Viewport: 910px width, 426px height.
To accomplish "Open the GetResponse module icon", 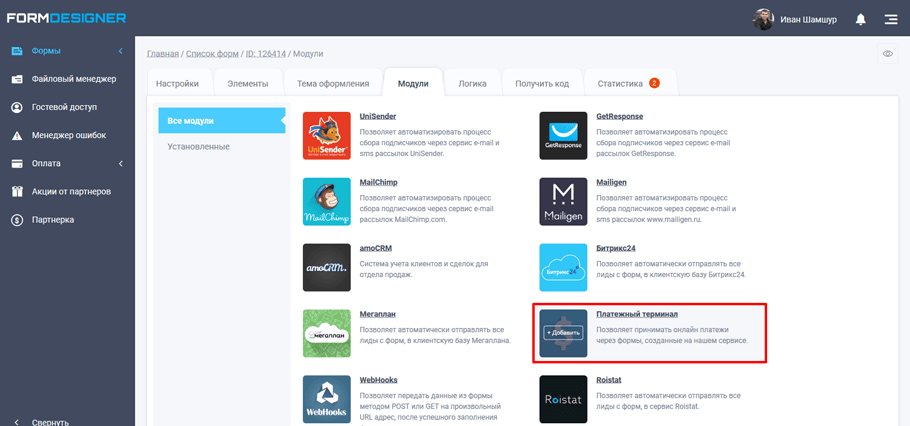I will [x=563, y=136].
